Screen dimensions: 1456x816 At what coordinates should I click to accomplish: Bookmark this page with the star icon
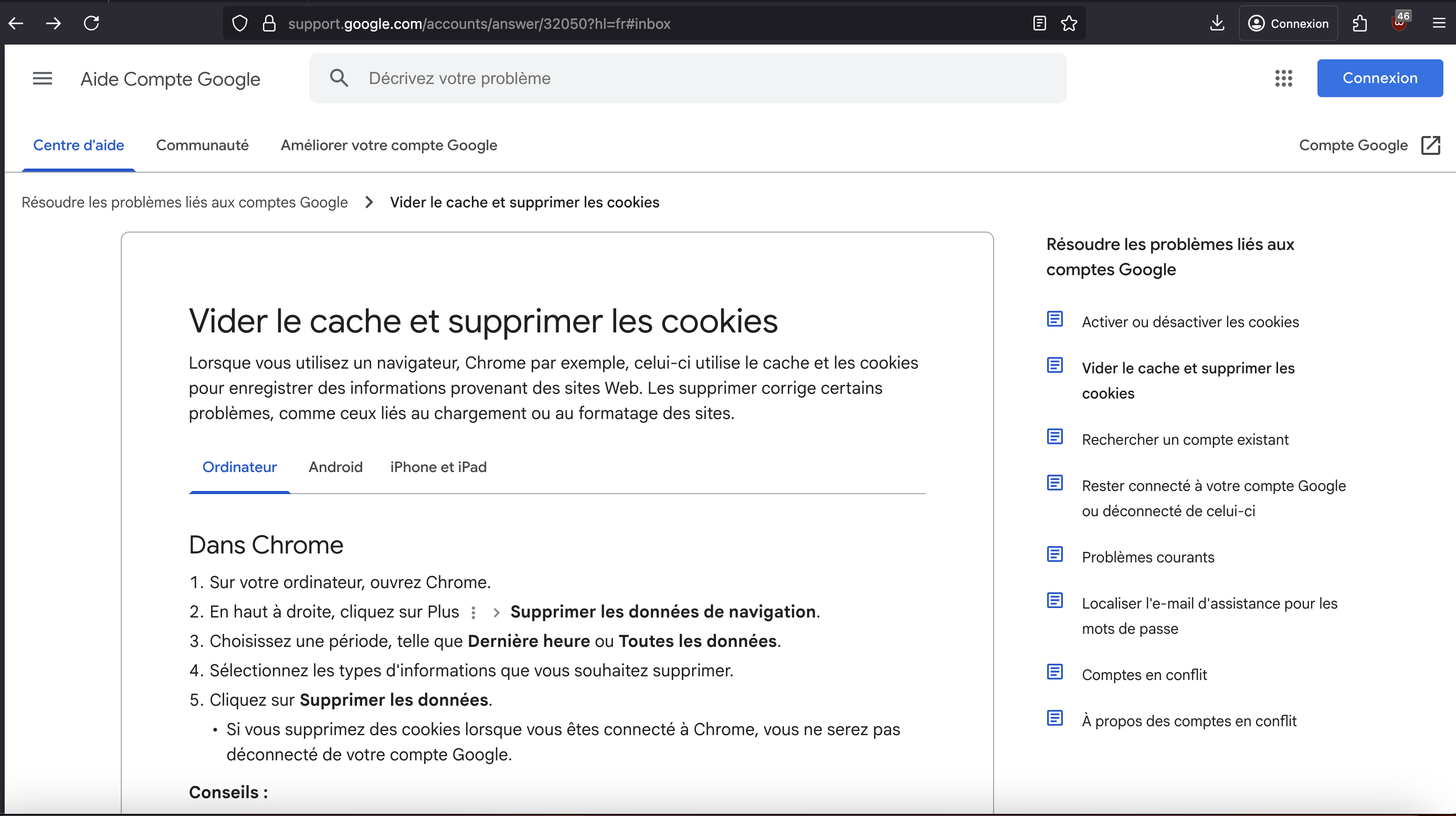(x=1069, y=24)
